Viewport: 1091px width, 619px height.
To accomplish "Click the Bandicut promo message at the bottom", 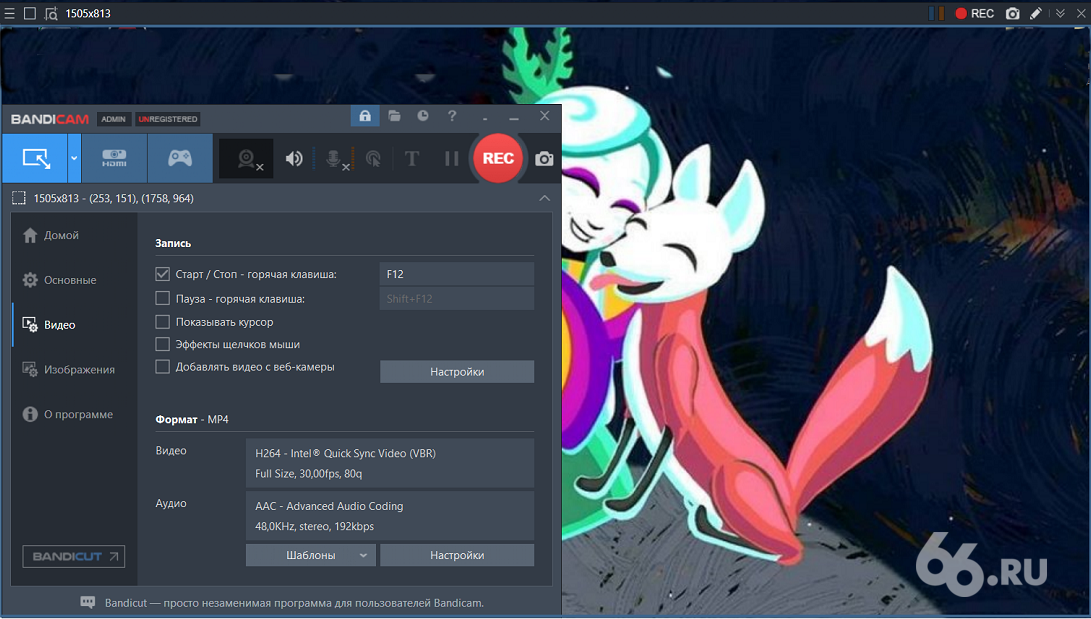I will click(294, 603).
